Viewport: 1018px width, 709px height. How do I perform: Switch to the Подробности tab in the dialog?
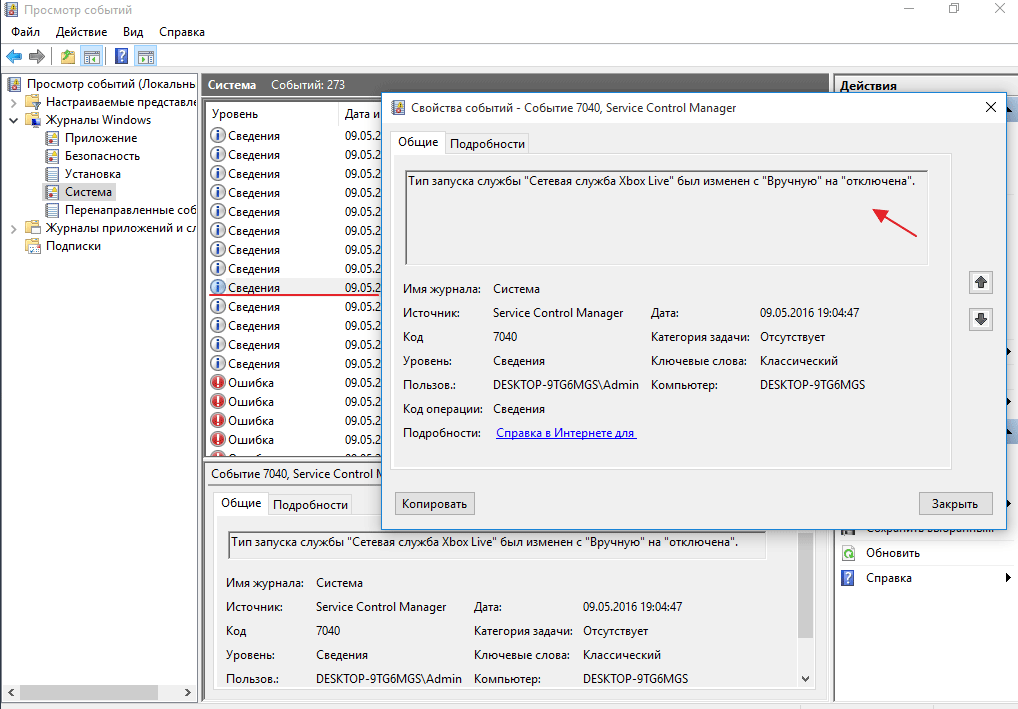click(487, 143)
